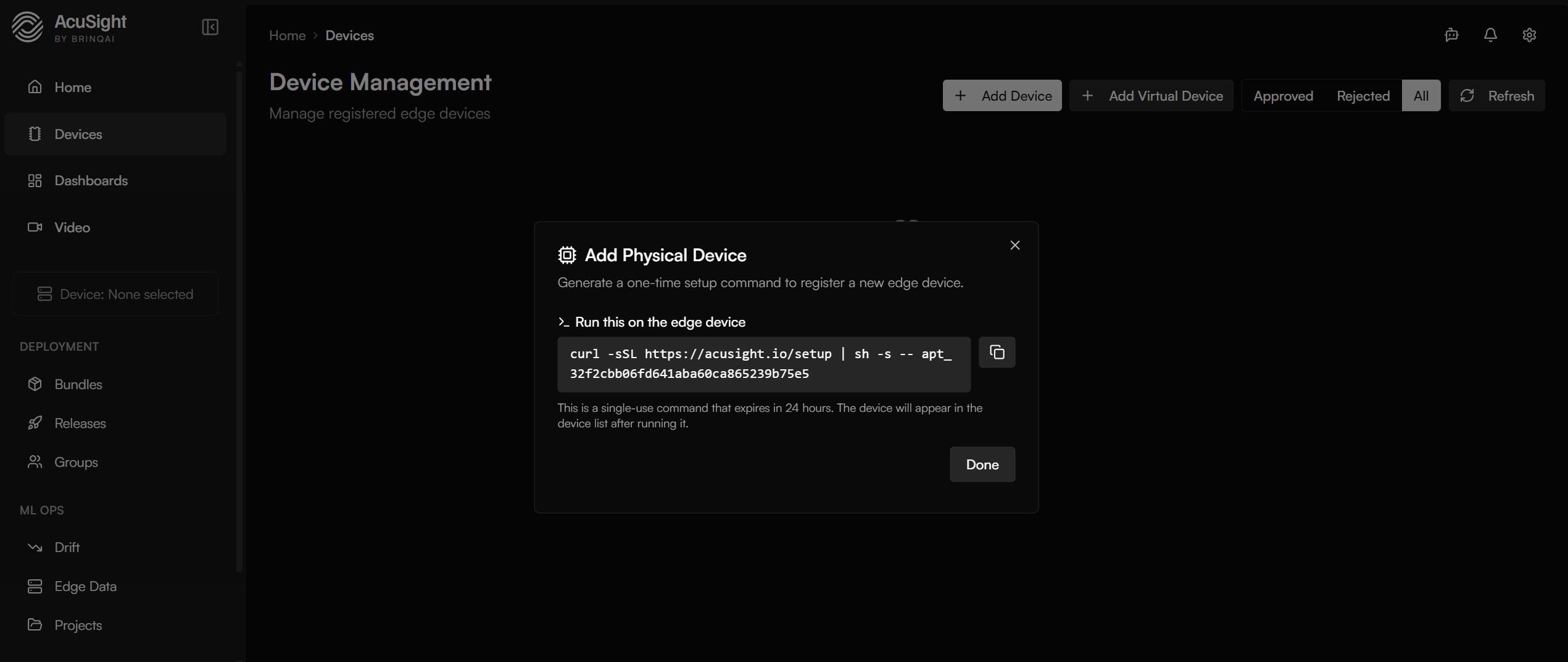Open notifications bell icon
The width and height of the screenshot is (1568, 662).
tap(1490, 35)
